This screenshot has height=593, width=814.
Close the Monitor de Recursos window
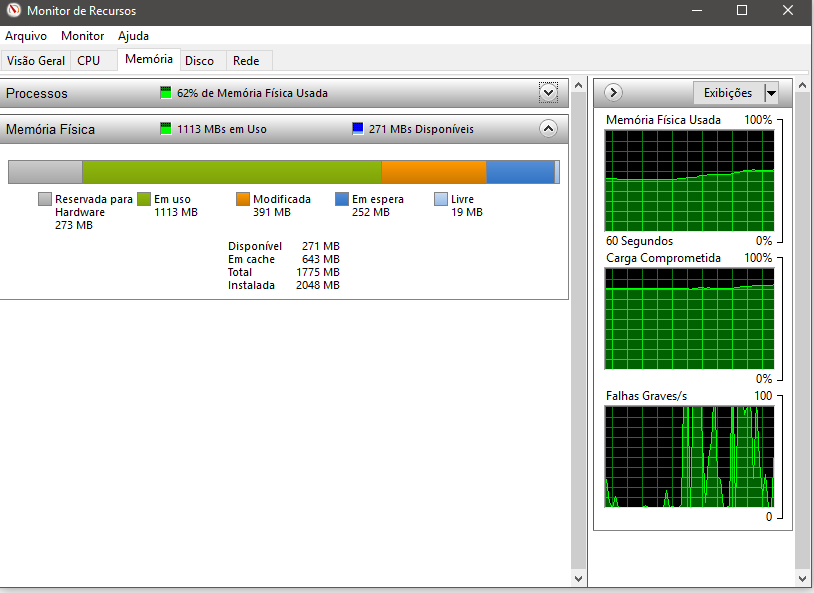pyautogui.click(x=788, y=10)
